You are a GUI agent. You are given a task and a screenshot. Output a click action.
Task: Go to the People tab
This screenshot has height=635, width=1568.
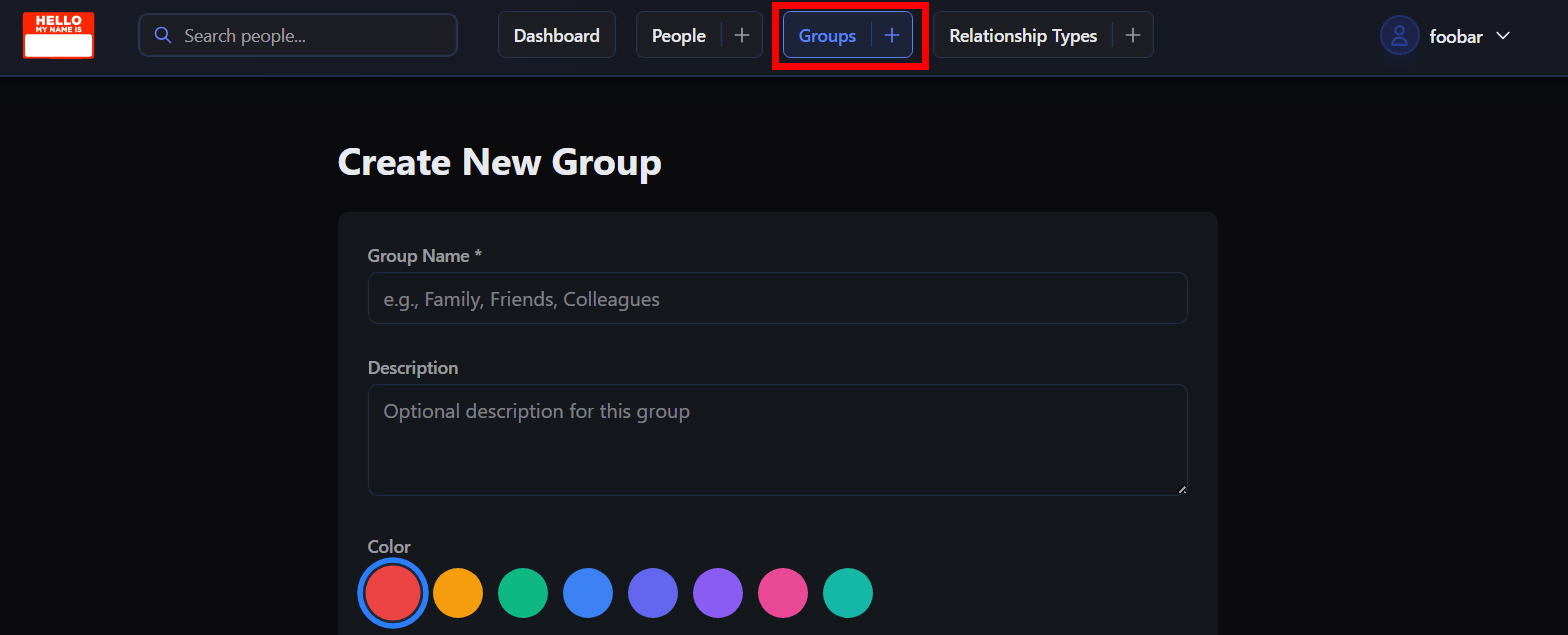coord(678,35)
